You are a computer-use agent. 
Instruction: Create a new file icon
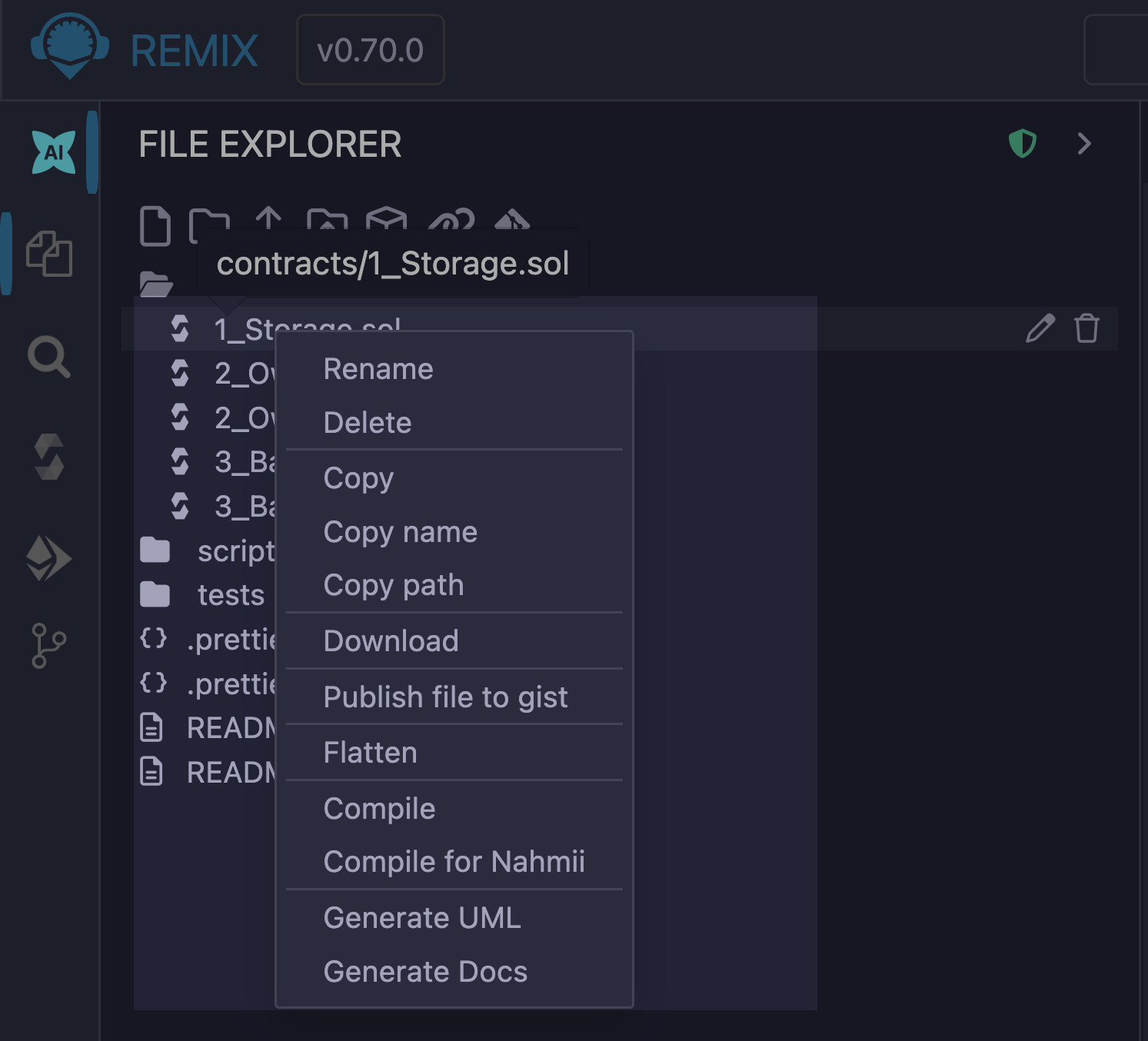click(x=155, y=226)
